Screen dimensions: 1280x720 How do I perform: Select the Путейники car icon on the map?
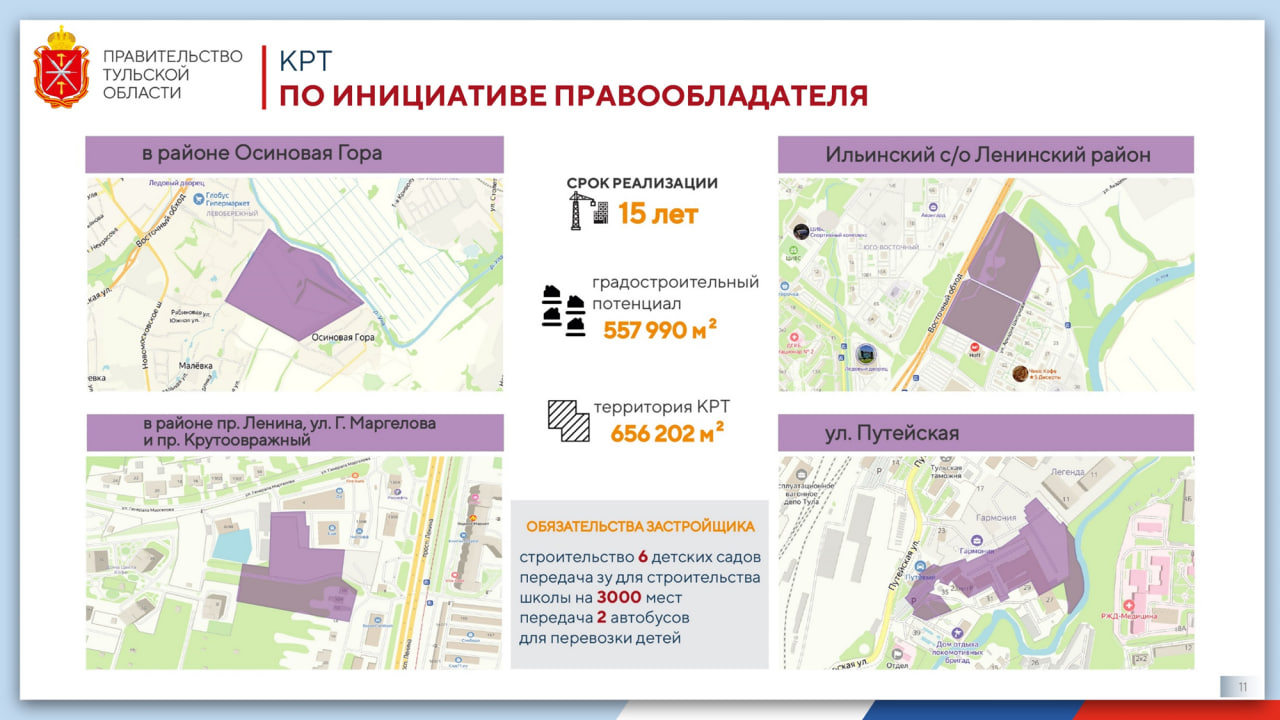point(920,566)
